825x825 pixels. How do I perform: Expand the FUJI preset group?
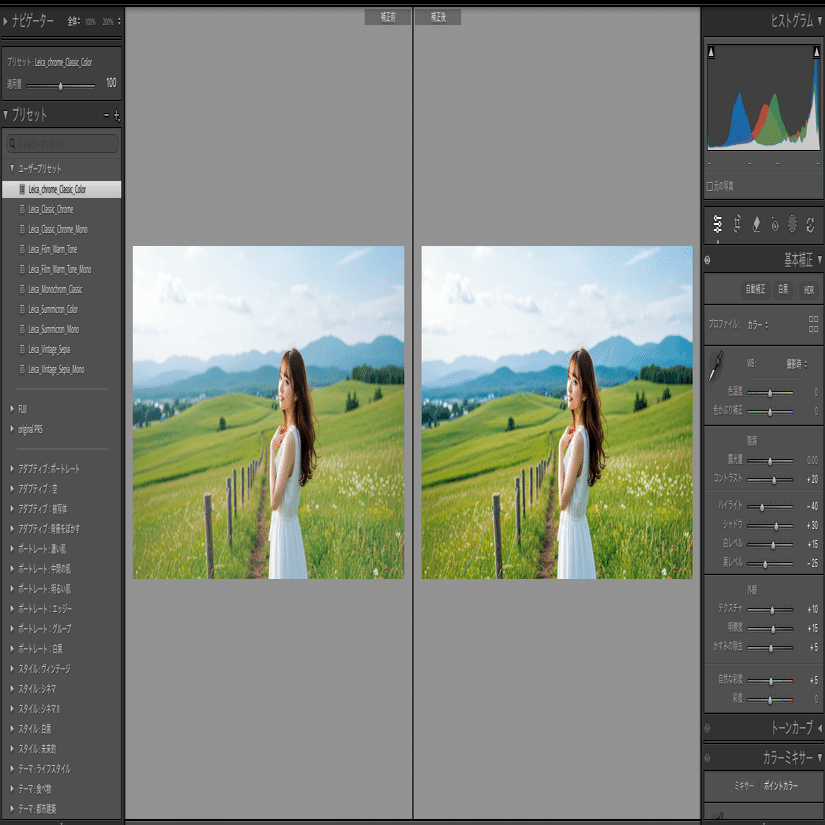click(12, 408)
